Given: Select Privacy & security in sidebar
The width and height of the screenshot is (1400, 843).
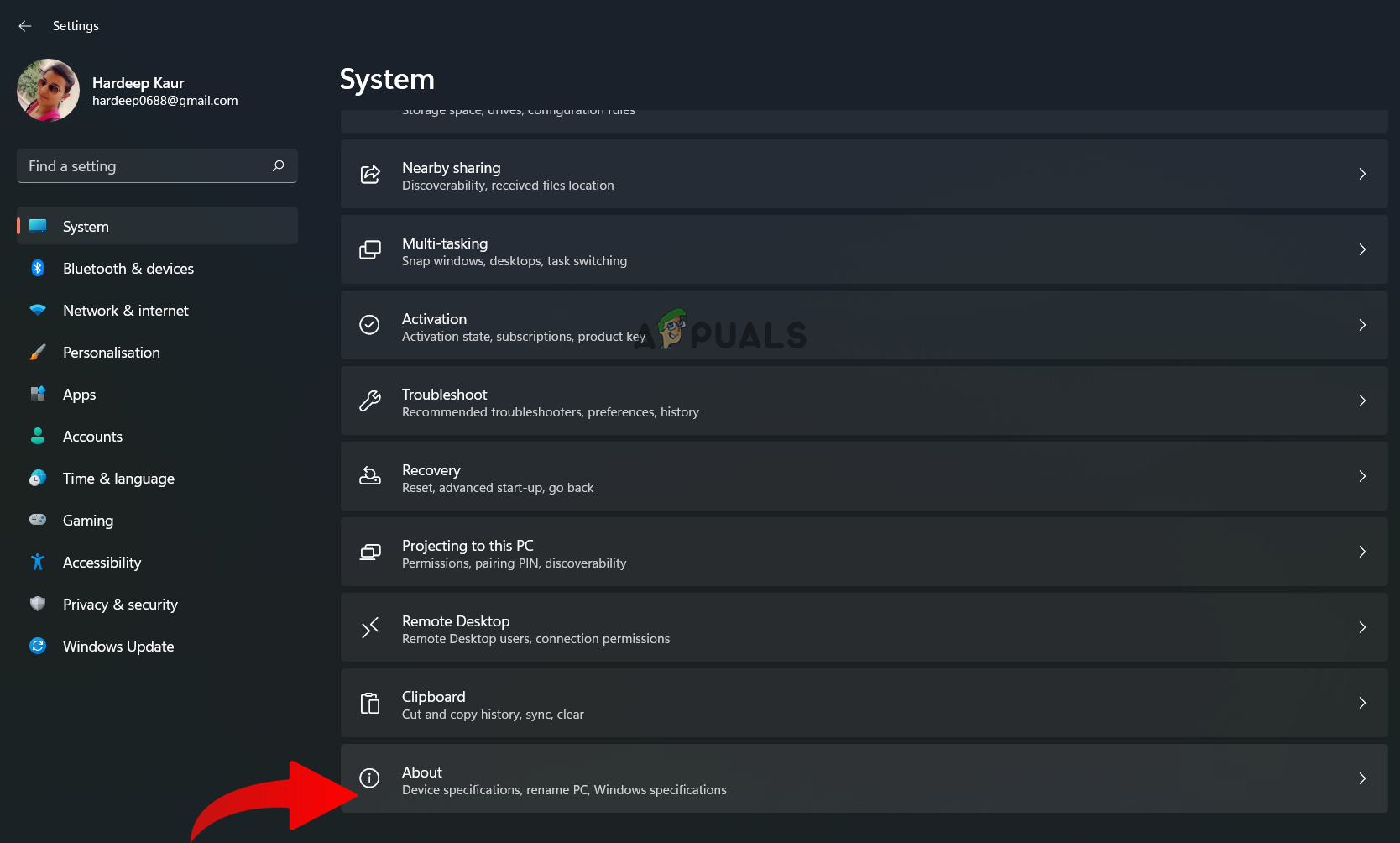Looking at the screenshot, I should pyautogui.click(x=120, y=605).
